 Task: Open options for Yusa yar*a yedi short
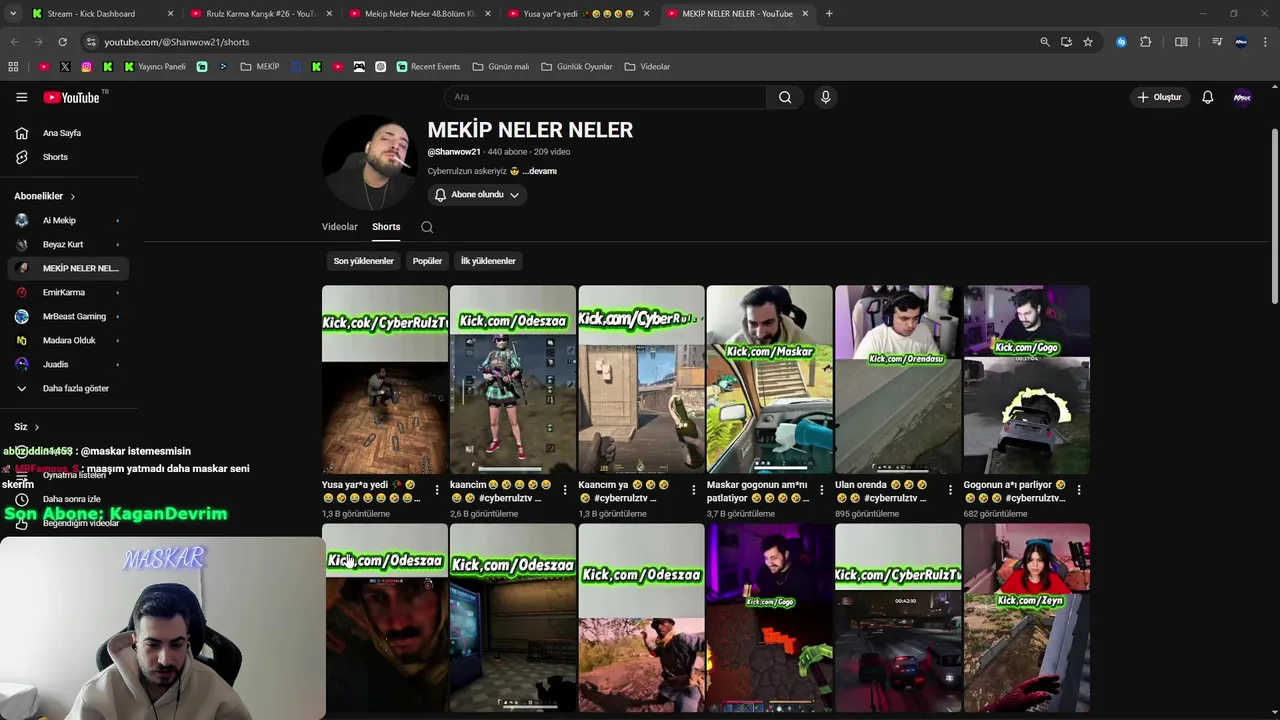pos(437,490)
